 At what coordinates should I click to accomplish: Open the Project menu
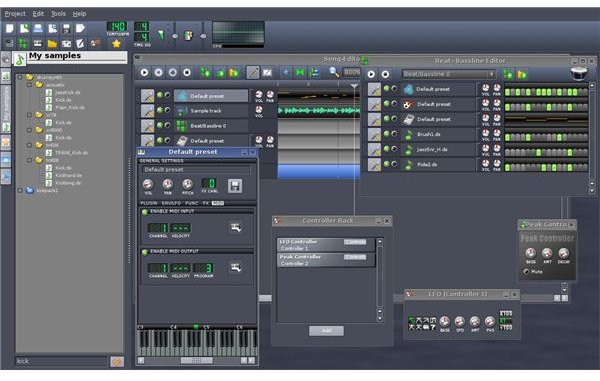15,14
